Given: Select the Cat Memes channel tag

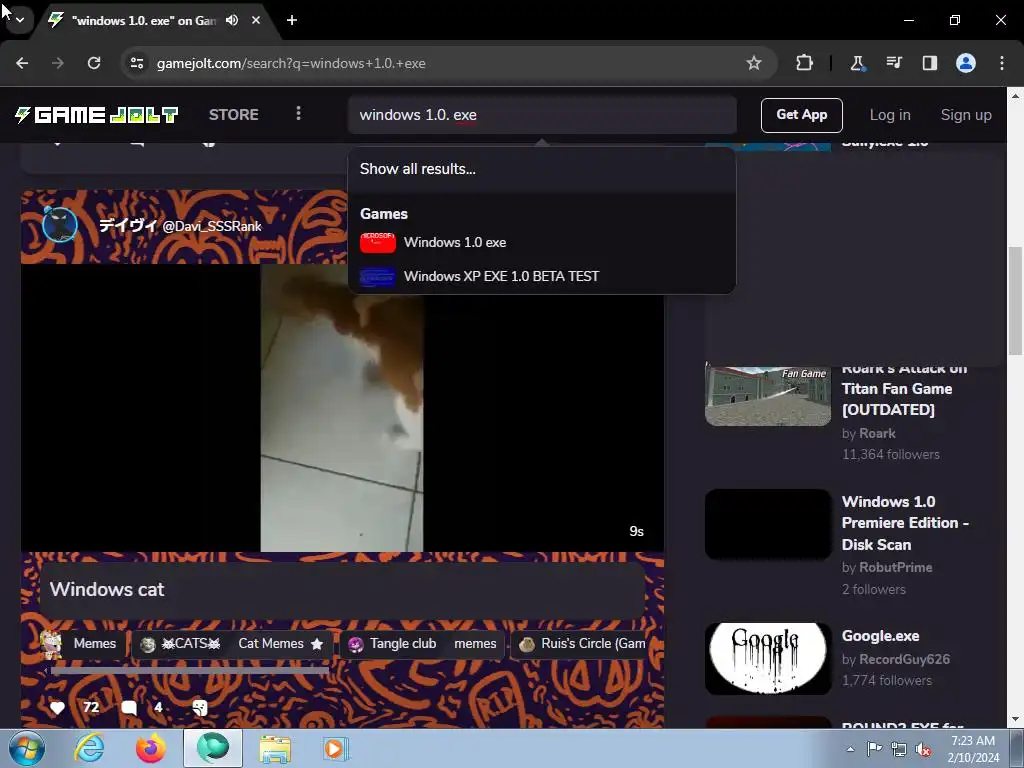Looking at the screenshot, I should (x=281, y=644).
